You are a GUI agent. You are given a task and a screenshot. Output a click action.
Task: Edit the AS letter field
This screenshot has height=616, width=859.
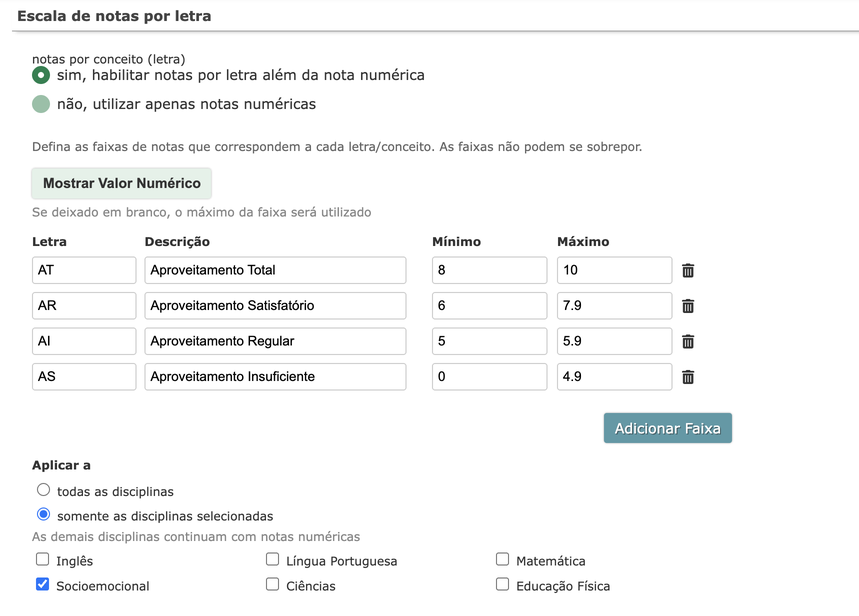click(x=84, y=377)
